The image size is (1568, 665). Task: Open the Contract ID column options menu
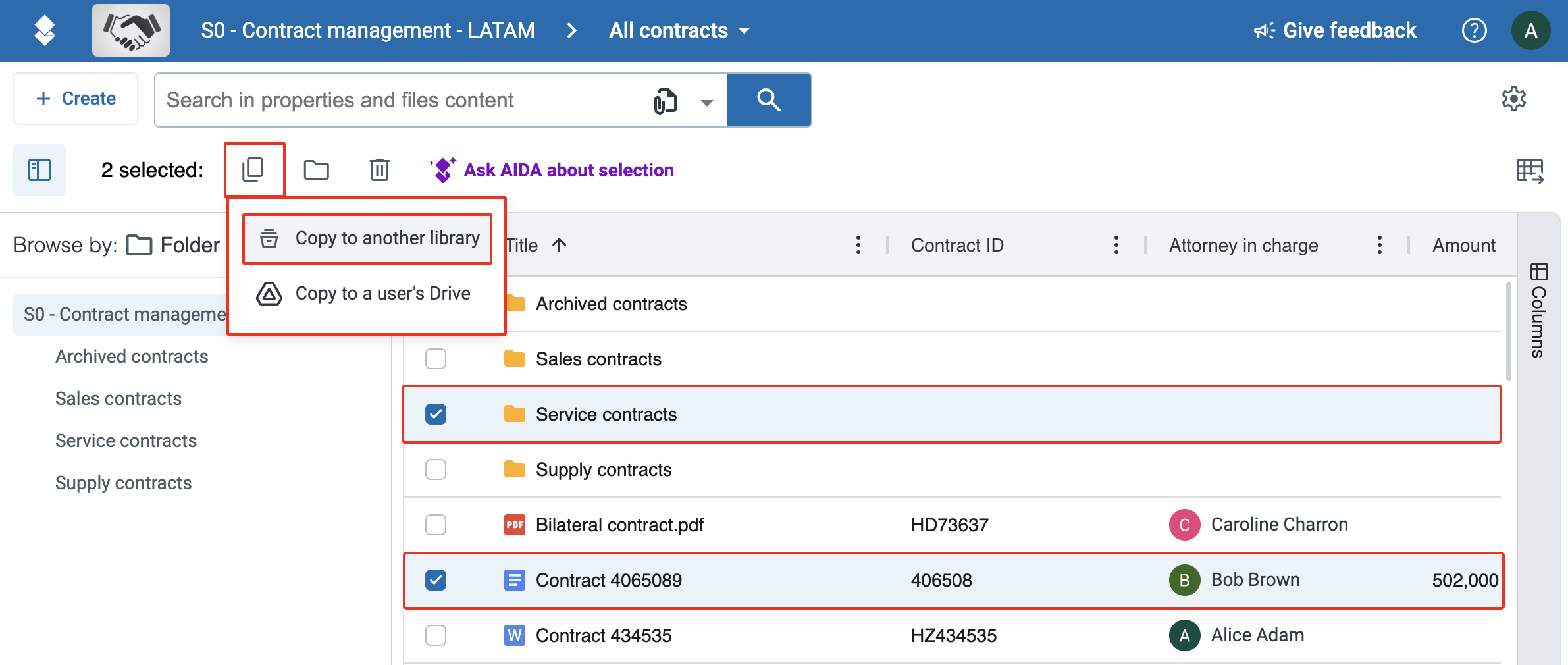click(1116, 245)
